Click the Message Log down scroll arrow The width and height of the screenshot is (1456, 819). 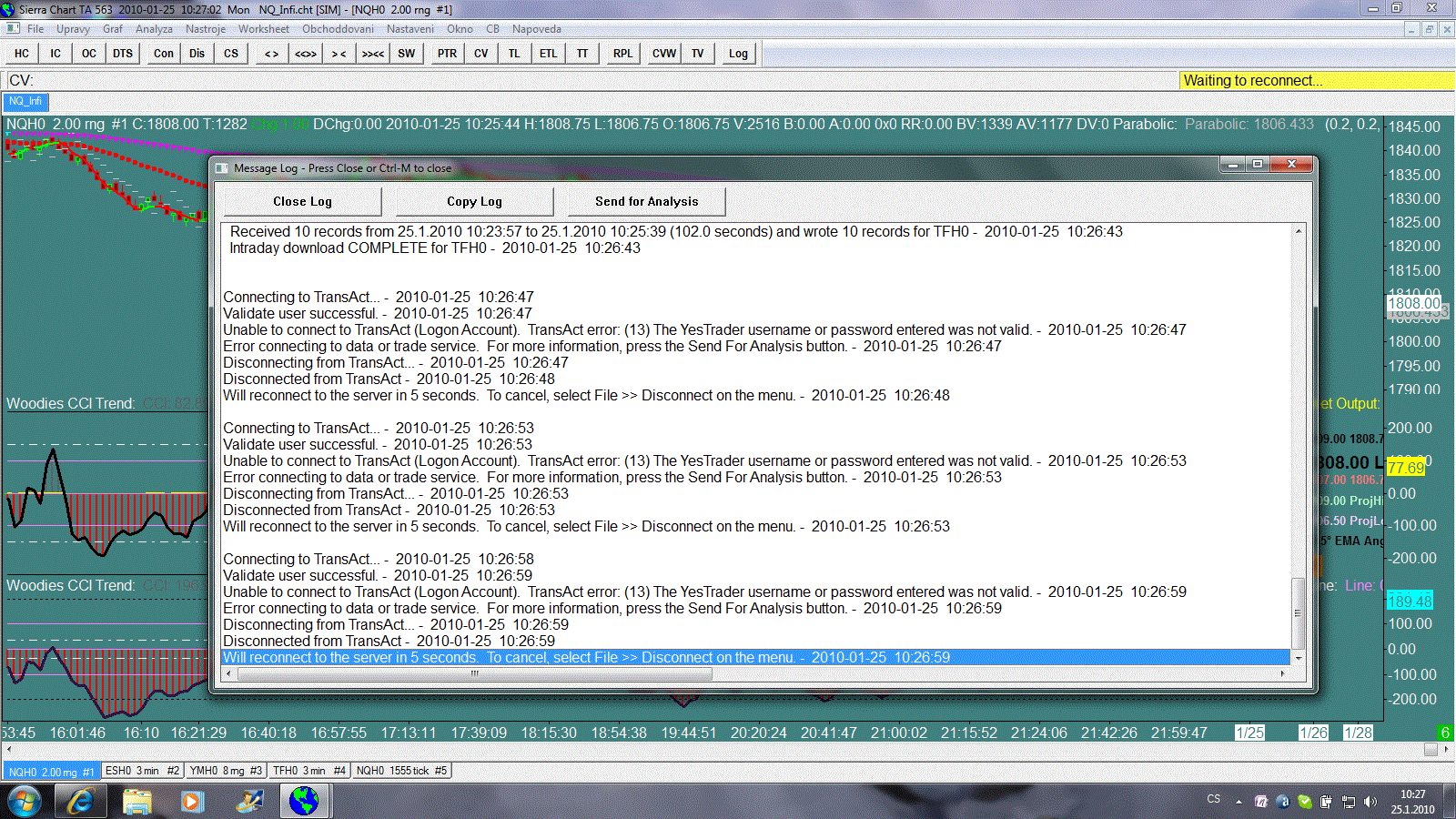coord(1299,658)
